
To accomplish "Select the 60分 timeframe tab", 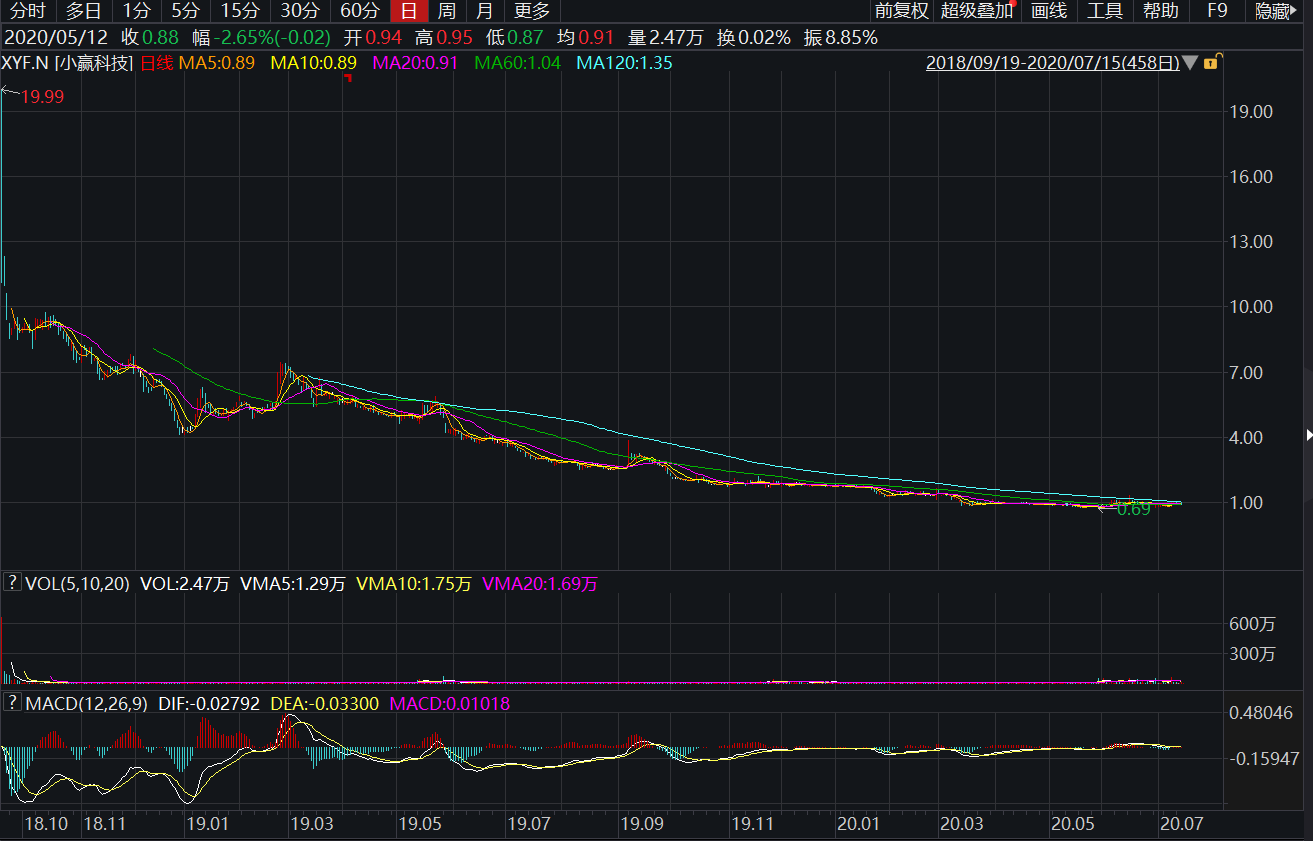I will (360, 11).
